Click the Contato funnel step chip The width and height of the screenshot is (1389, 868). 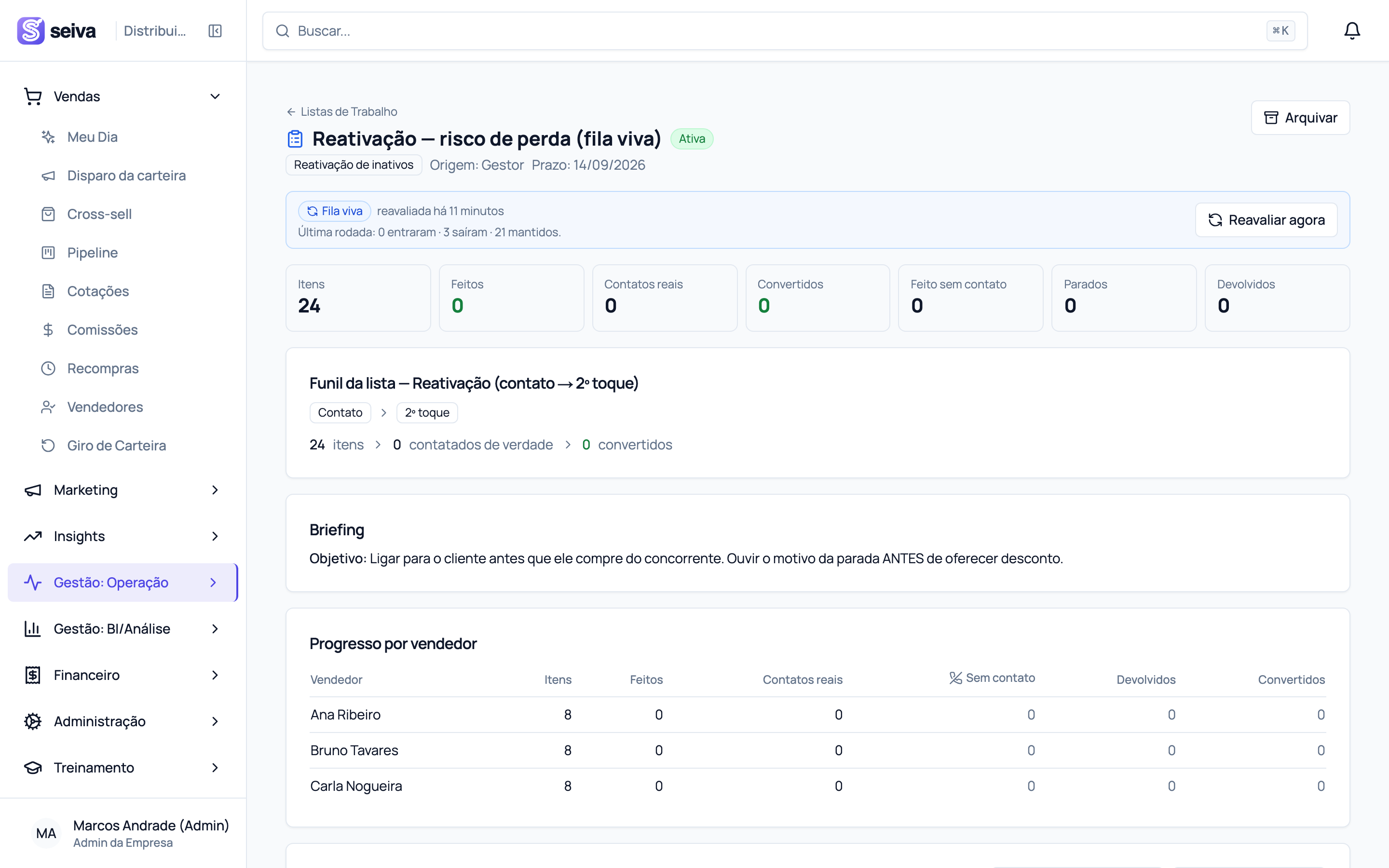[340, 413]
